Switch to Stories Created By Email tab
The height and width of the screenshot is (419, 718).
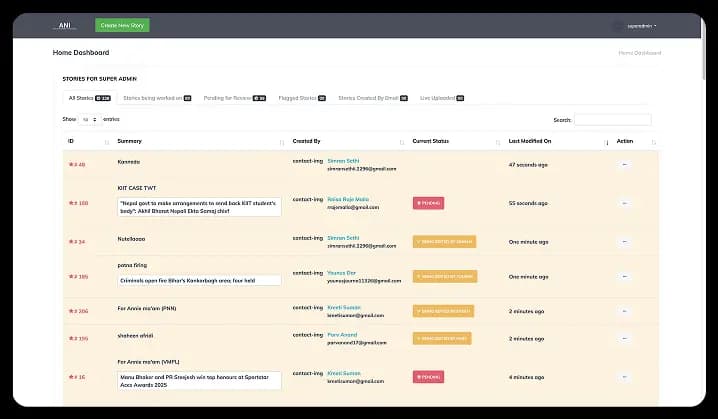click(373, 98)
